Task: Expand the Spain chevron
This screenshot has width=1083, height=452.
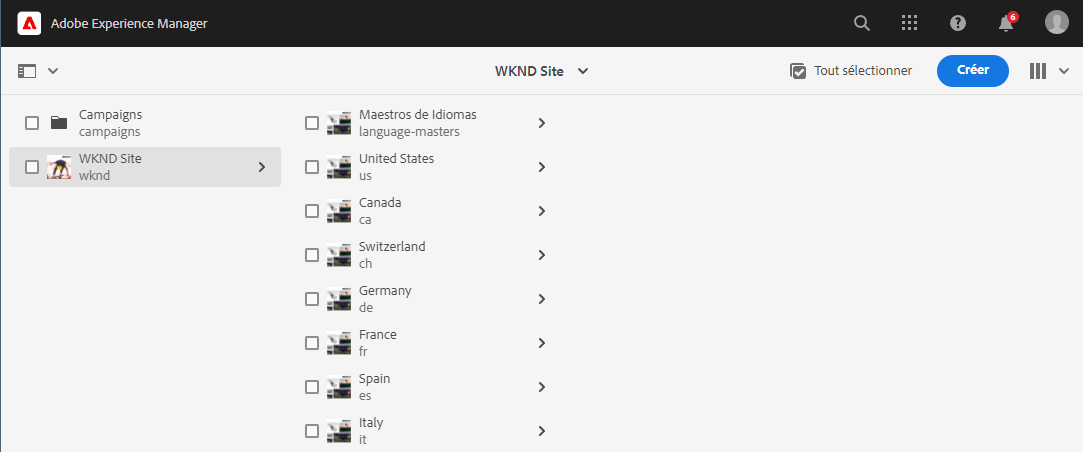Action: 542,387
